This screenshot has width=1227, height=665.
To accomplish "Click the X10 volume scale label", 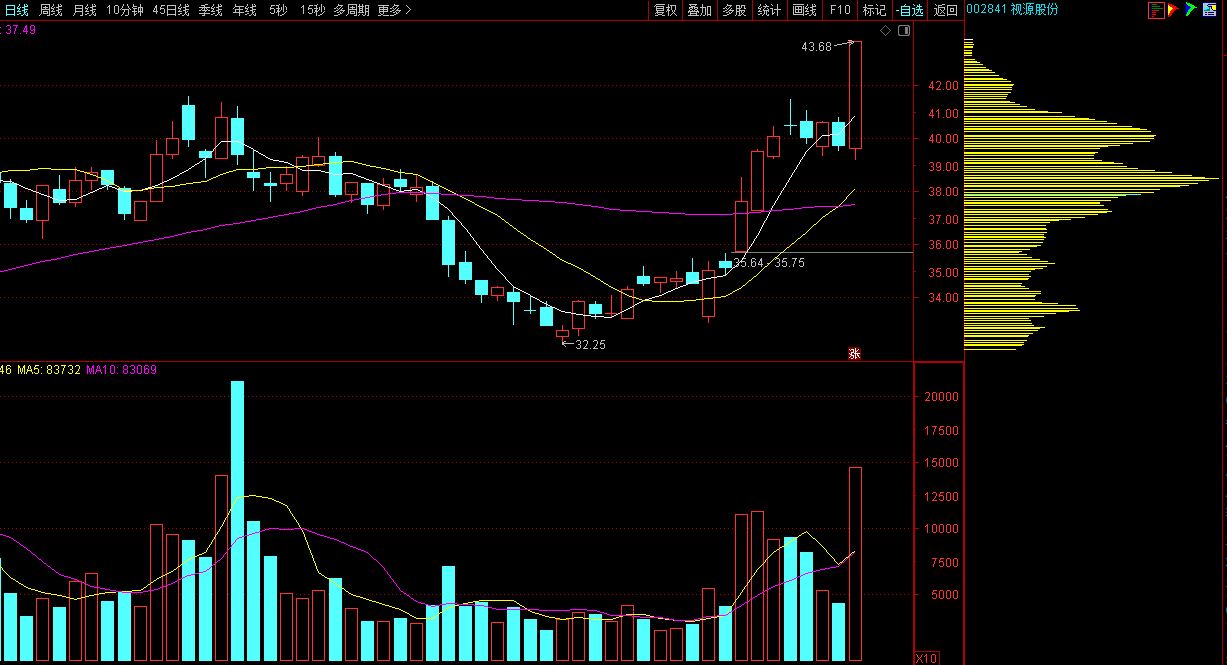I will 927,658.
